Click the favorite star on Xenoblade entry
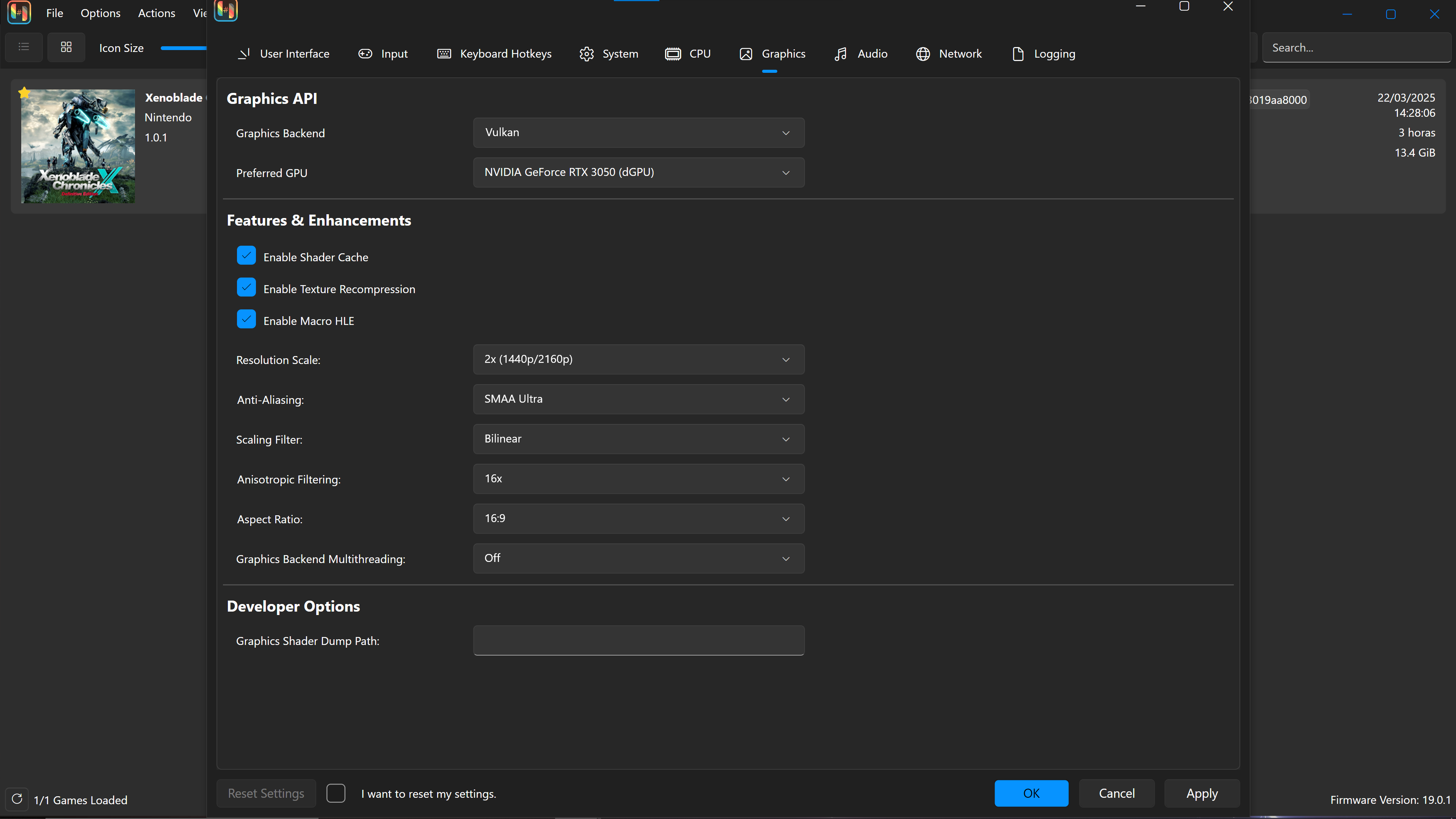Viewport: 1456px width, 819px height. click(24, 93)
